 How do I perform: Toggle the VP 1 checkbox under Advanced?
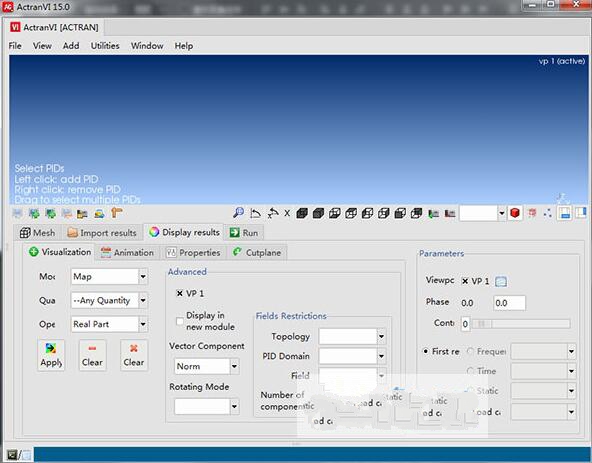click(x=180, y=293)
